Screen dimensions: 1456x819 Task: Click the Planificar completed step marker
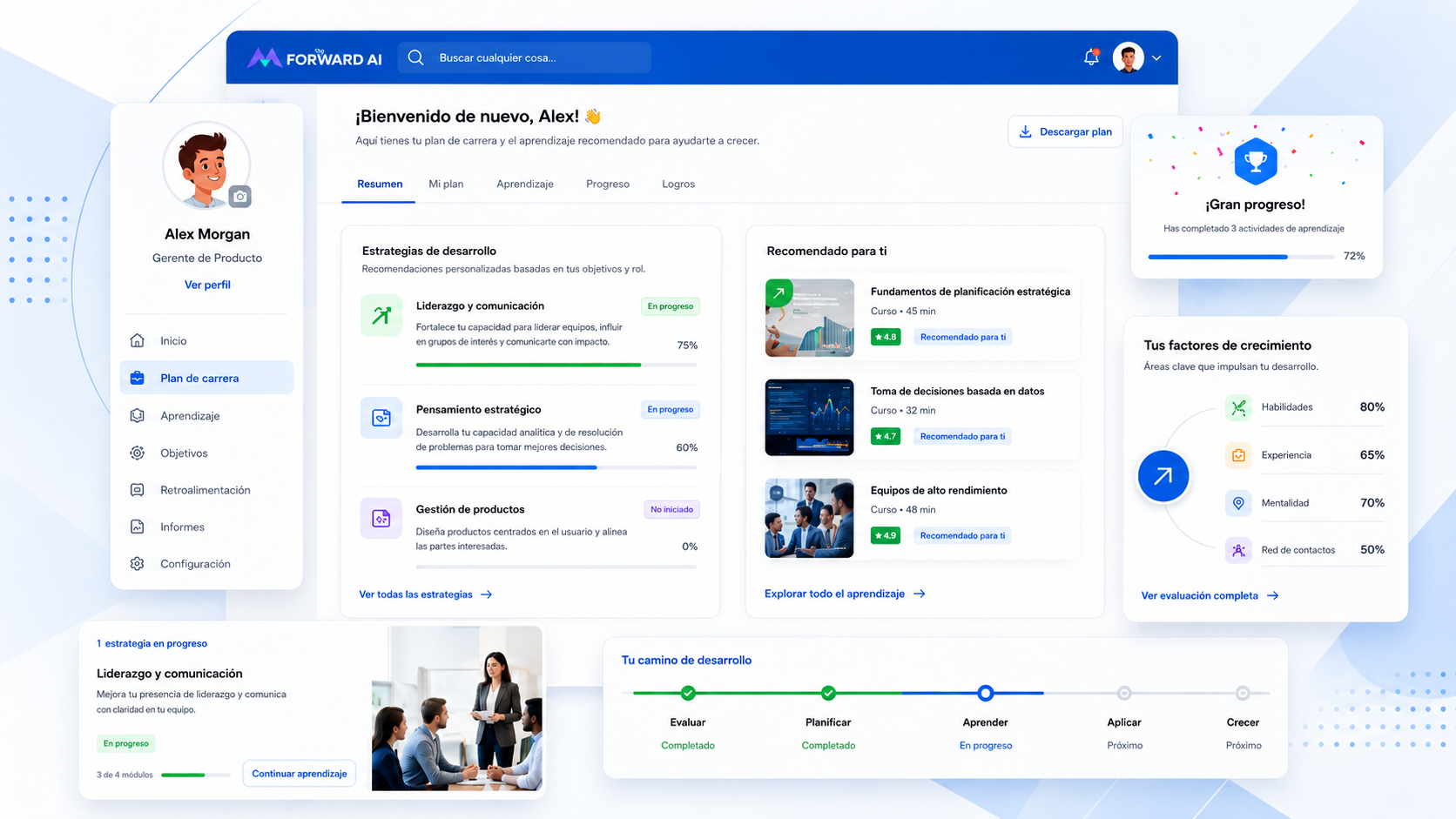tap(828, 693)
